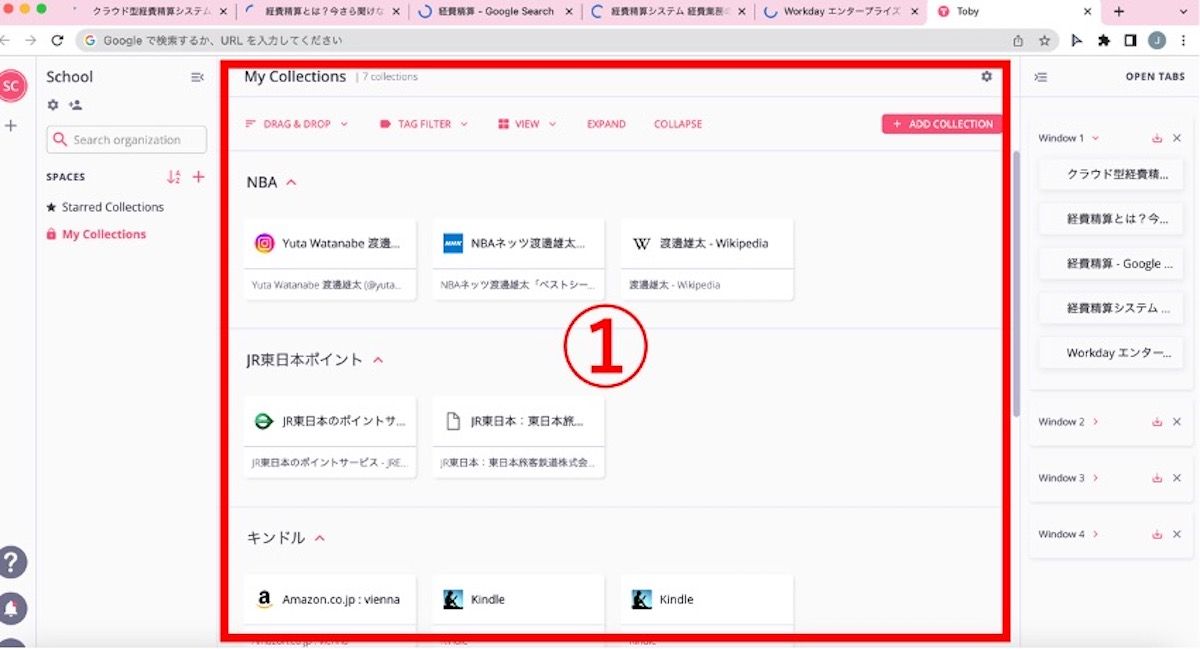Viewport: 1200px width, 649px height.
Task: Open the View dropdown
Action: click(527, 124)
